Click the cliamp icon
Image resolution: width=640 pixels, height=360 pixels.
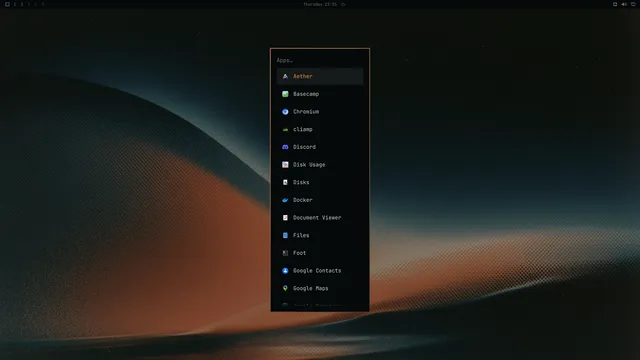pyautogui.click(x=285, y=129)
